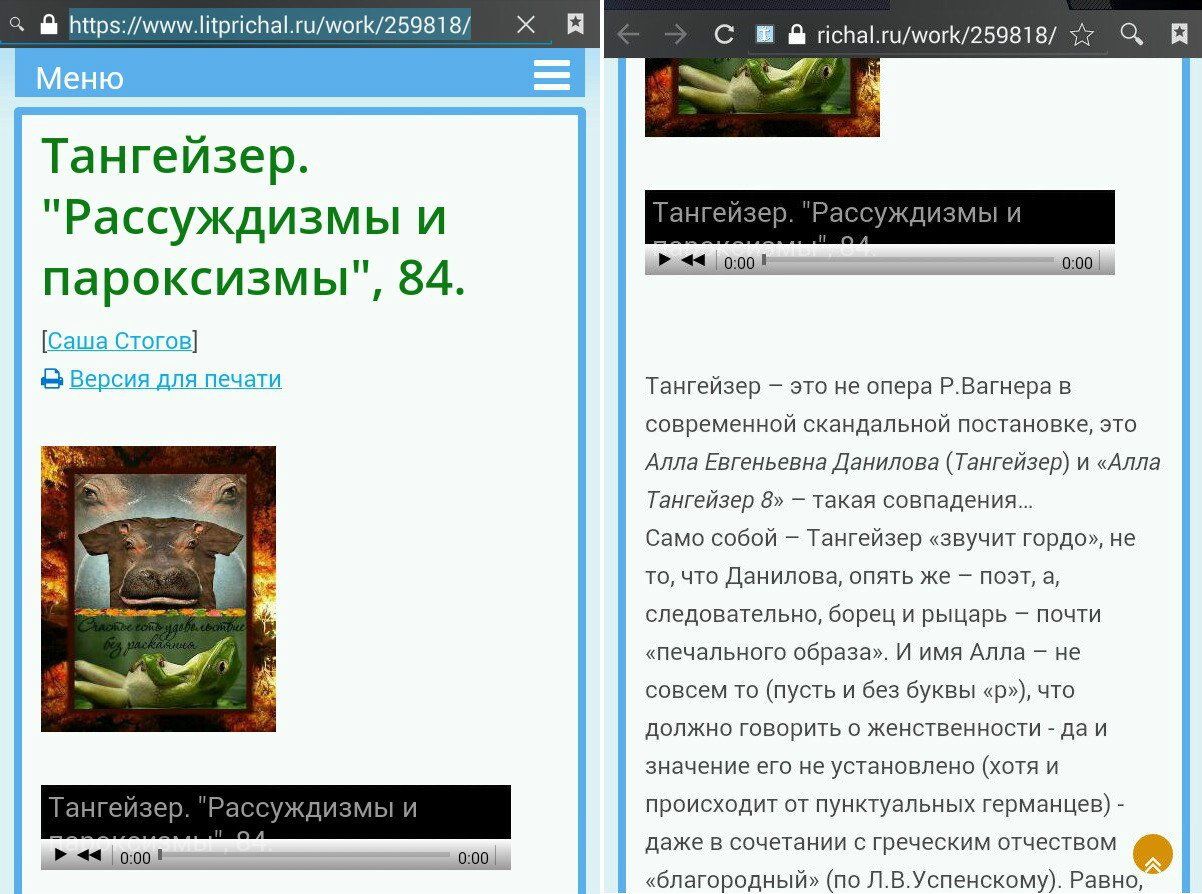Screen dimensions: 1202x894
Task: Click the browser forward arrow
Action: (676, 35)
